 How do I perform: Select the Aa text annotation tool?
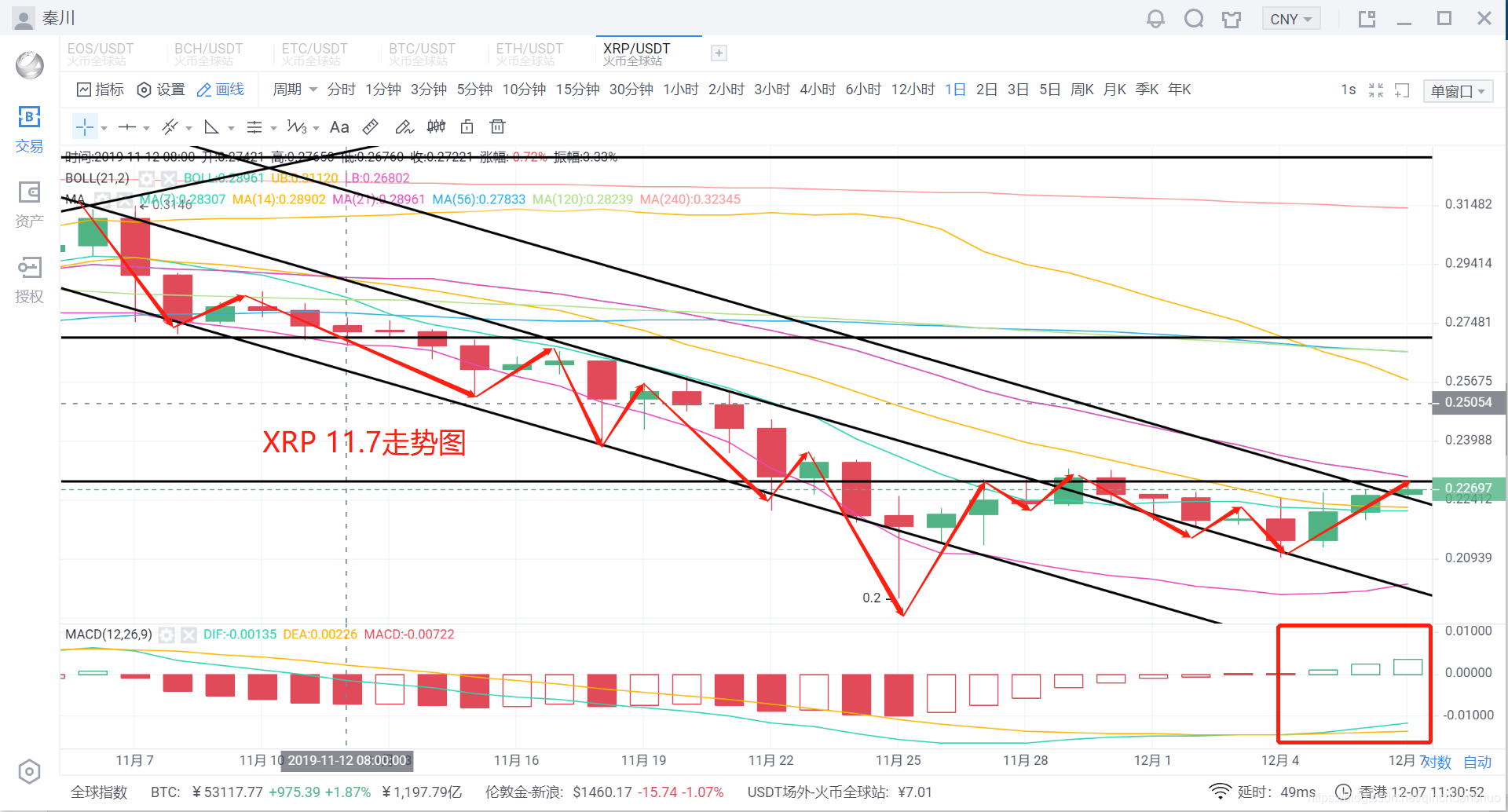pyautogui.click(x=339, y=127)
